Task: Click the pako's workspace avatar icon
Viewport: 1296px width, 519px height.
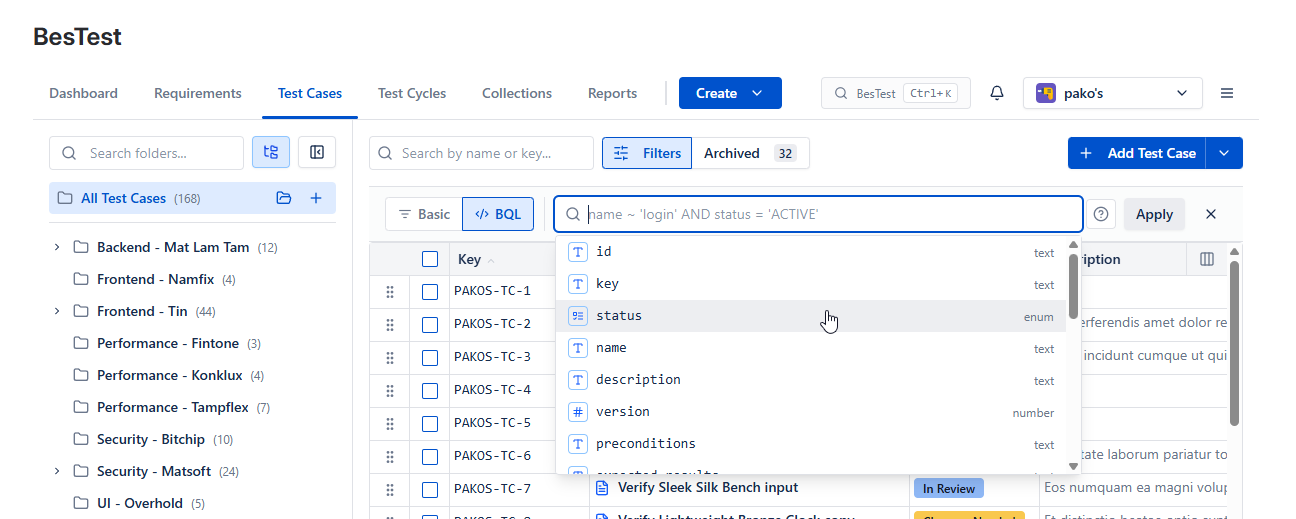Action: [x=1046, y=93]
